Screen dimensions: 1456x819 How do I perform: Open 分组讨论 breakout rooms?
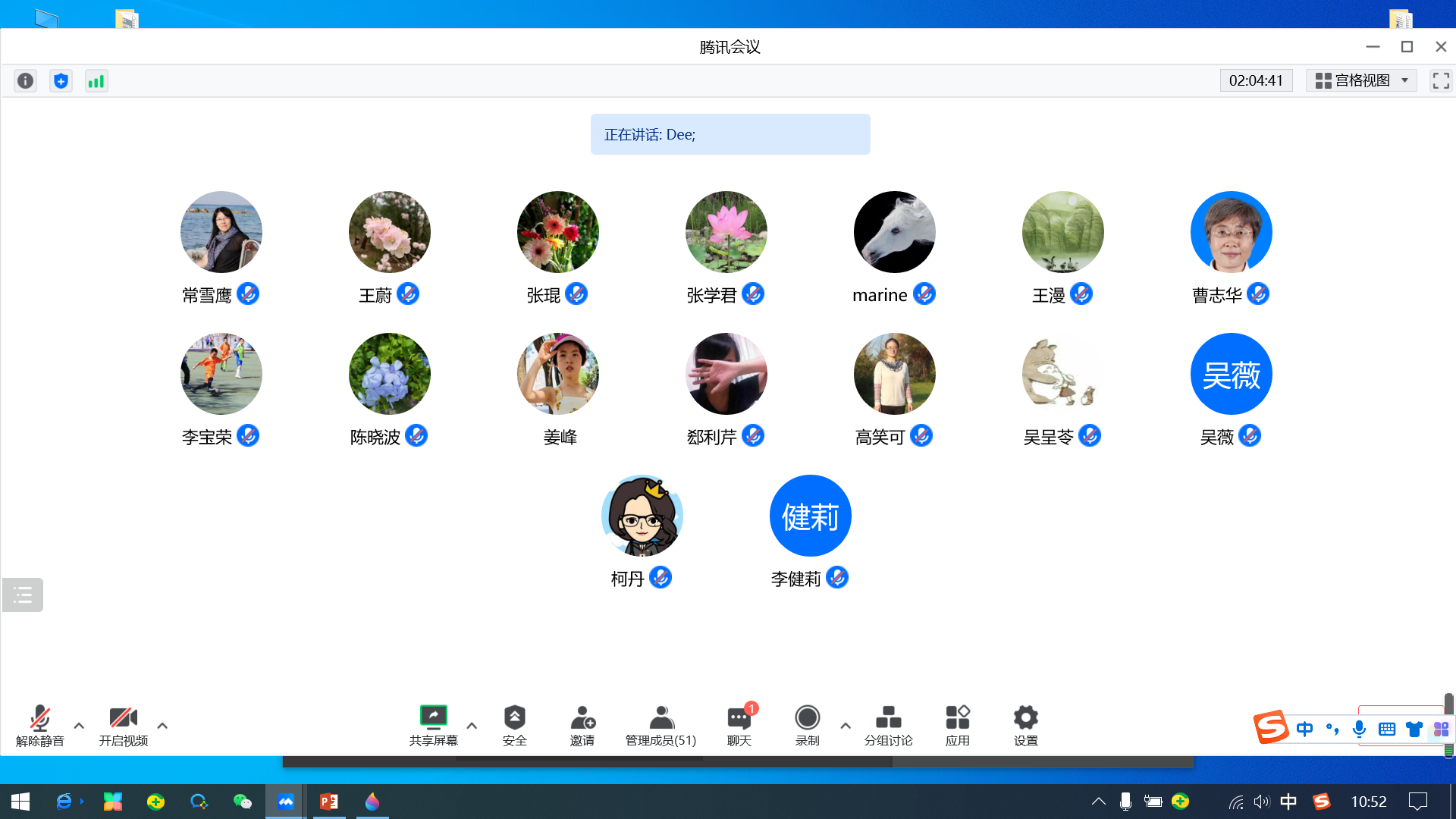click(888, 726)
